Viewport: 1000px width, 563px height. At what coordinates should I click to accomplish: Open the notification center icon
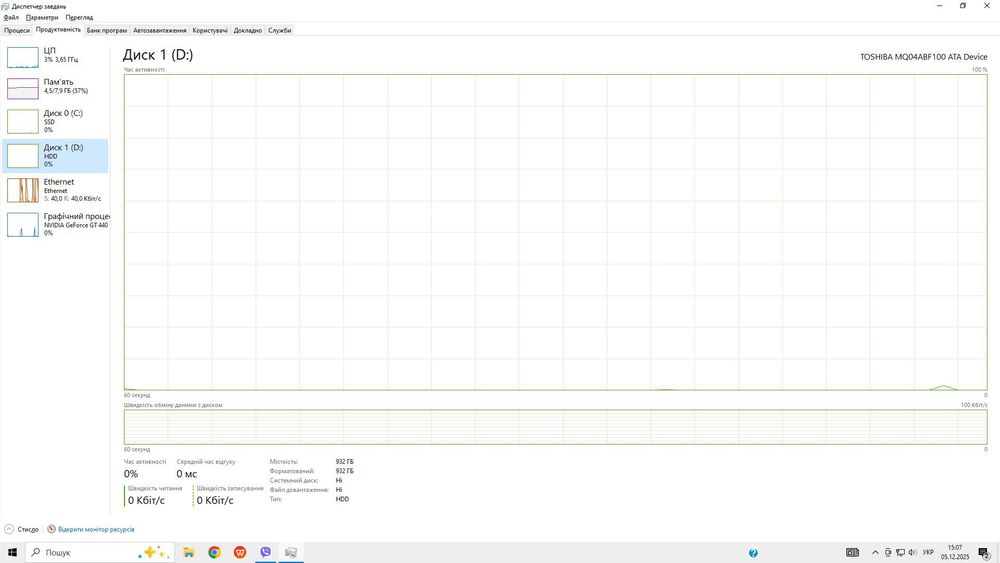pos(985,553)
